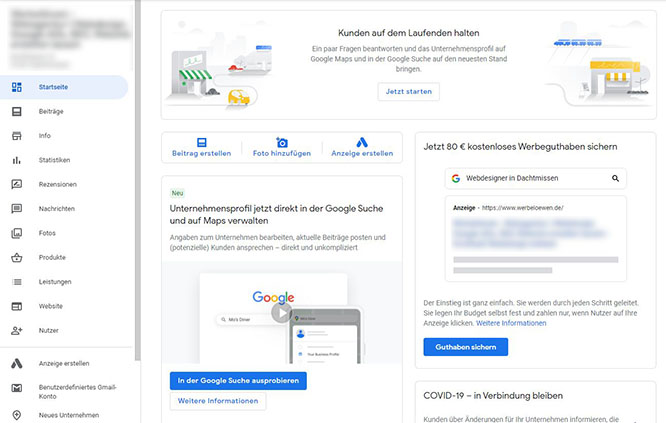Image resolution: width=666 pixels, height=423 pixels.
Task: Click the Produkte shopping basket icon
Action: [x=17, y=257]
